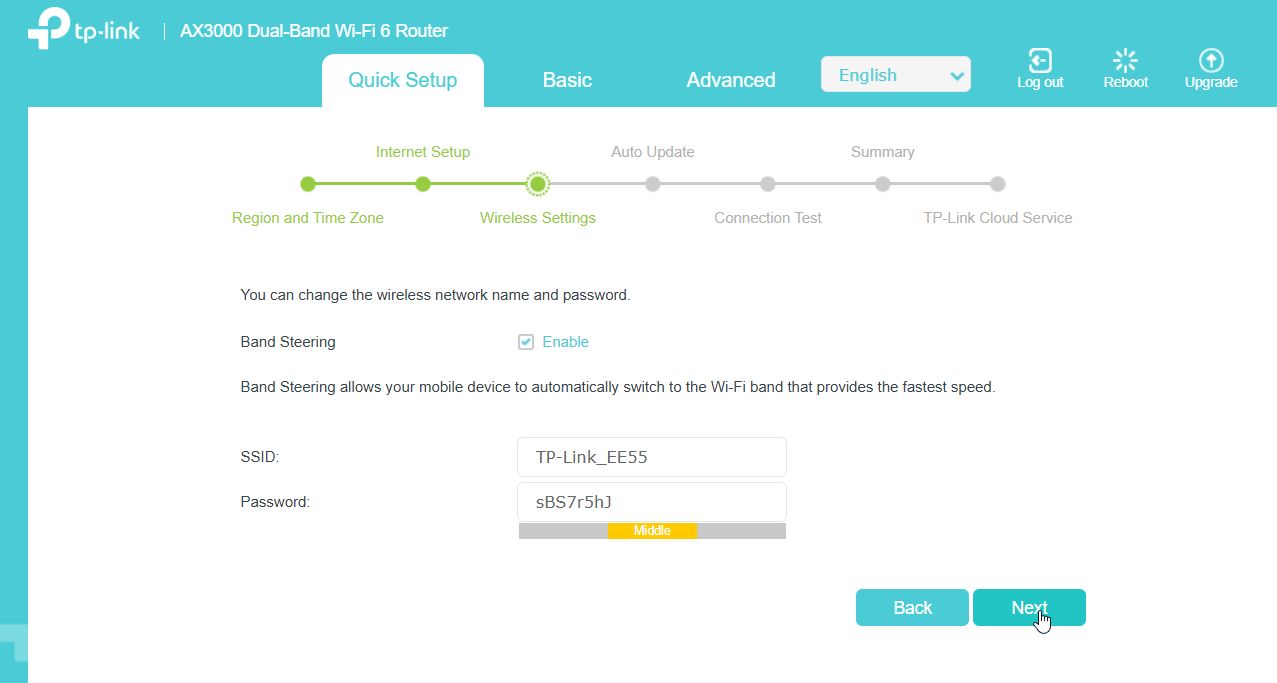The width and height of the screenshot is (1277, 683).
Task: Click the TP-Link Cloud Service step dot
Action: (x=997, y=184)
